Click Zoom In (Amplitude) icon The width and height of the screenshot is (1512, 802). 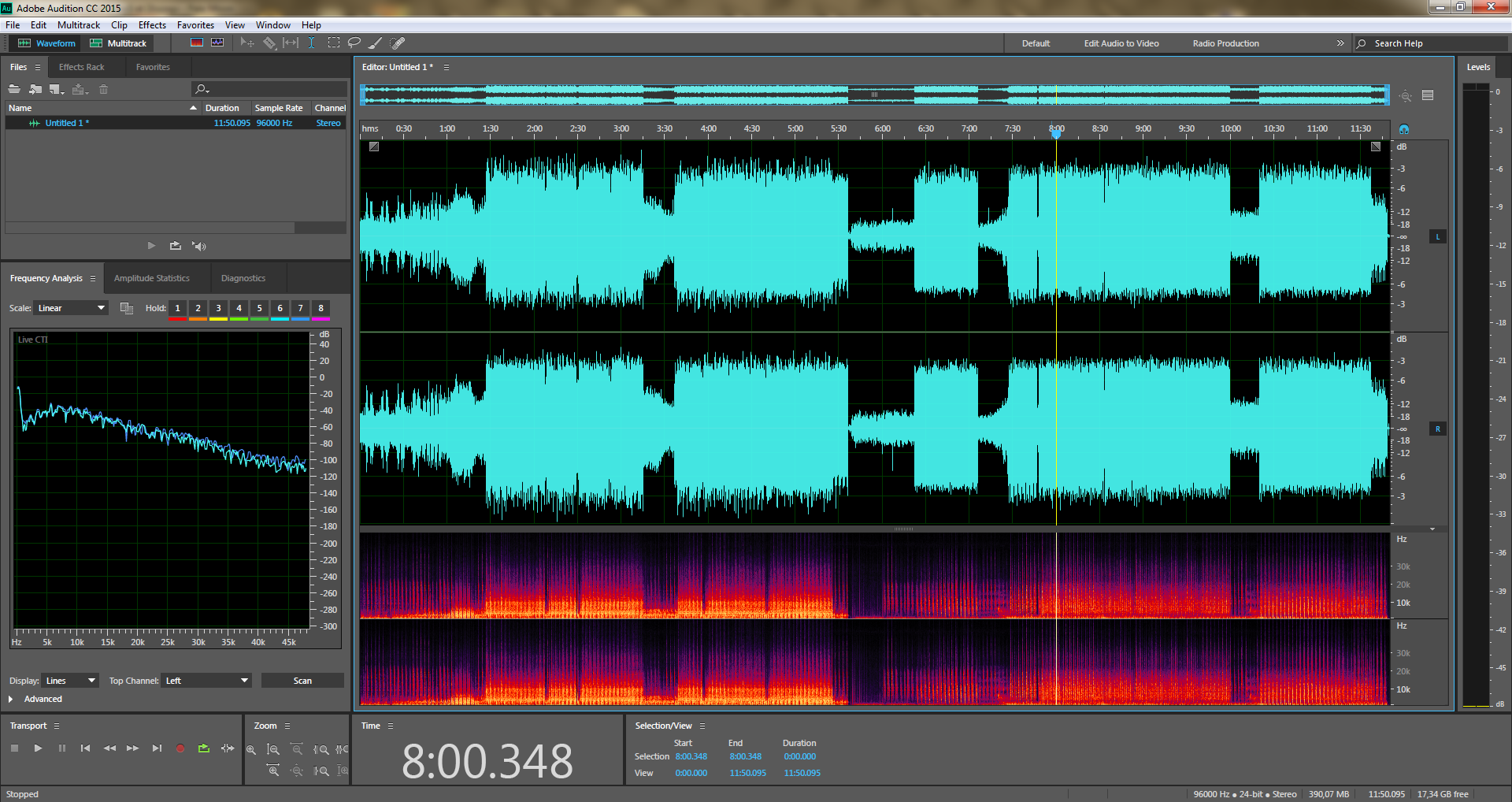coord(251,750)
